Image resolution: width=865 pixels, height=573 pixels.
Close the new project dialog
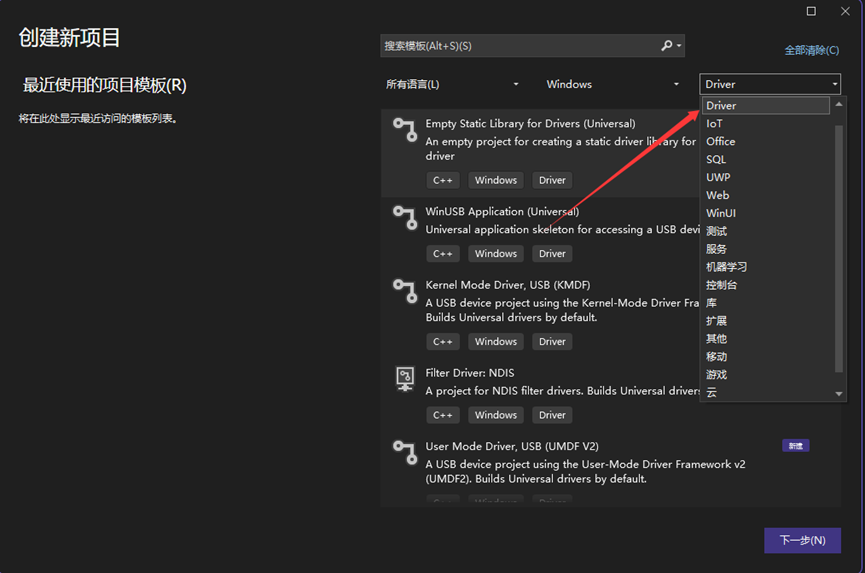845,11
